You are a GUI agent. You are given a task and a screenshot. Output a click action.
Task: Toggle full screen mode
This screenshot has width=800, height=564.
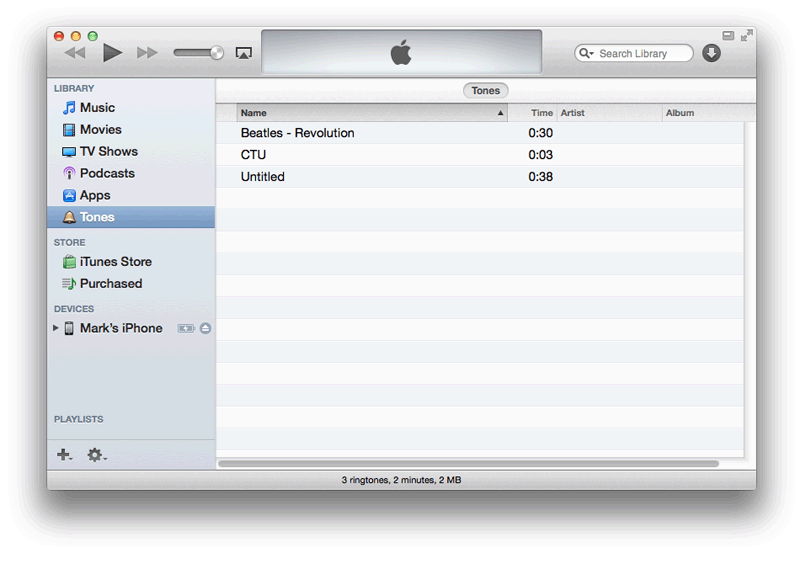point(746,36)
